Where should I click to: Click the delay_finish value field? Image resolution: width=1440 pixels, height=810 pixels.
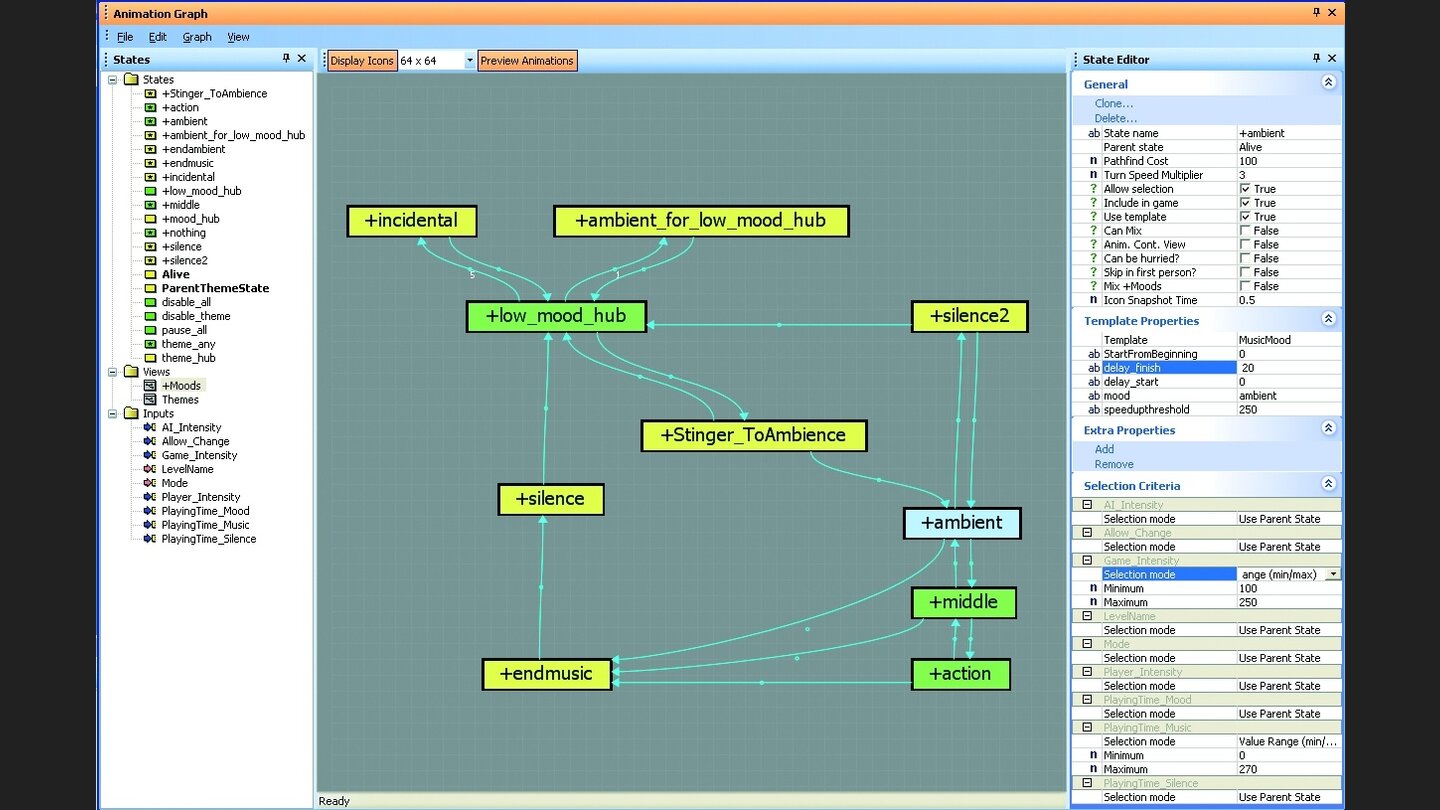click(1289, 368)
